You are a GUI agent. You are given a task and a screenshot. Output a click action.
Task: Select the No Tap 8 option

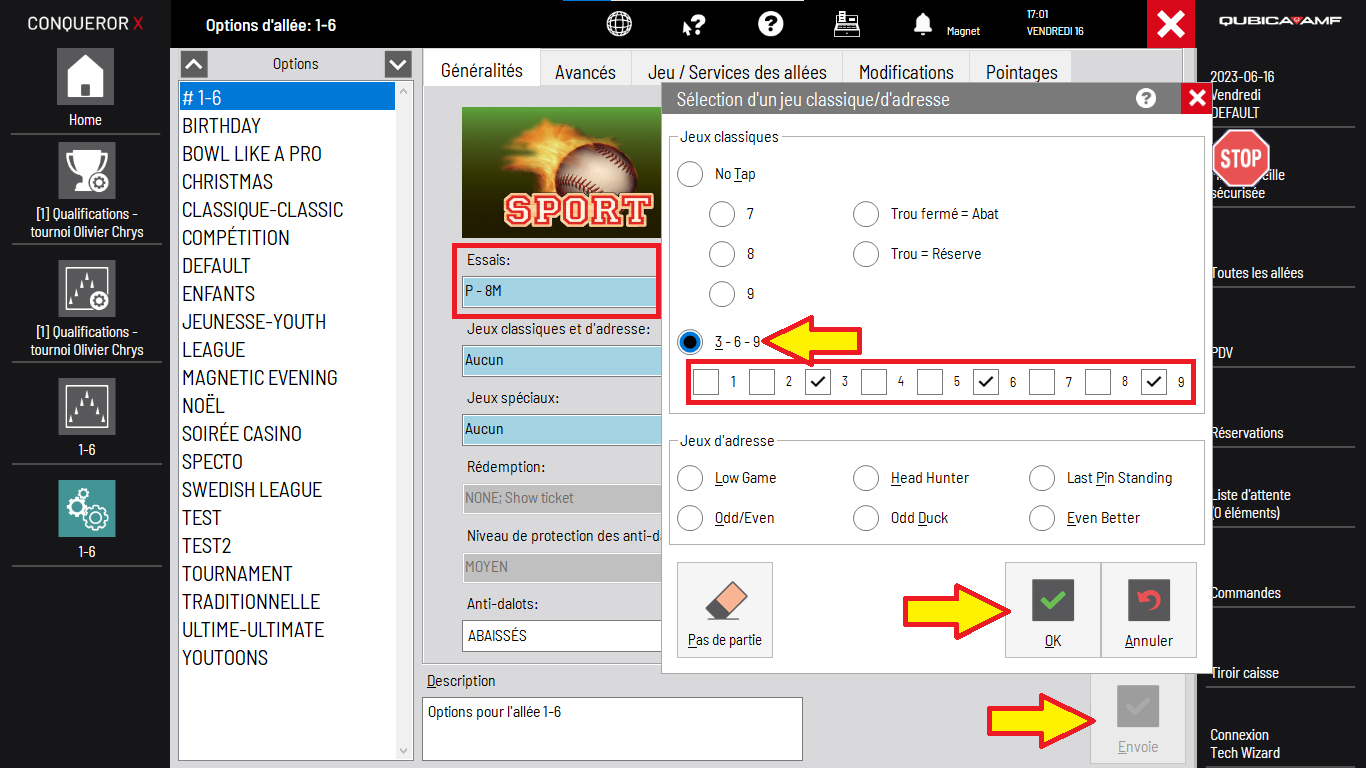tap(722, 254)
